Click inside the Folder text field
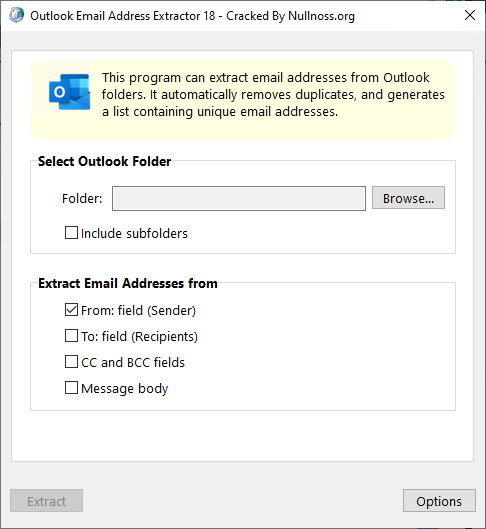Viewport: 486px width, 529px height. (x=239, y=198)
